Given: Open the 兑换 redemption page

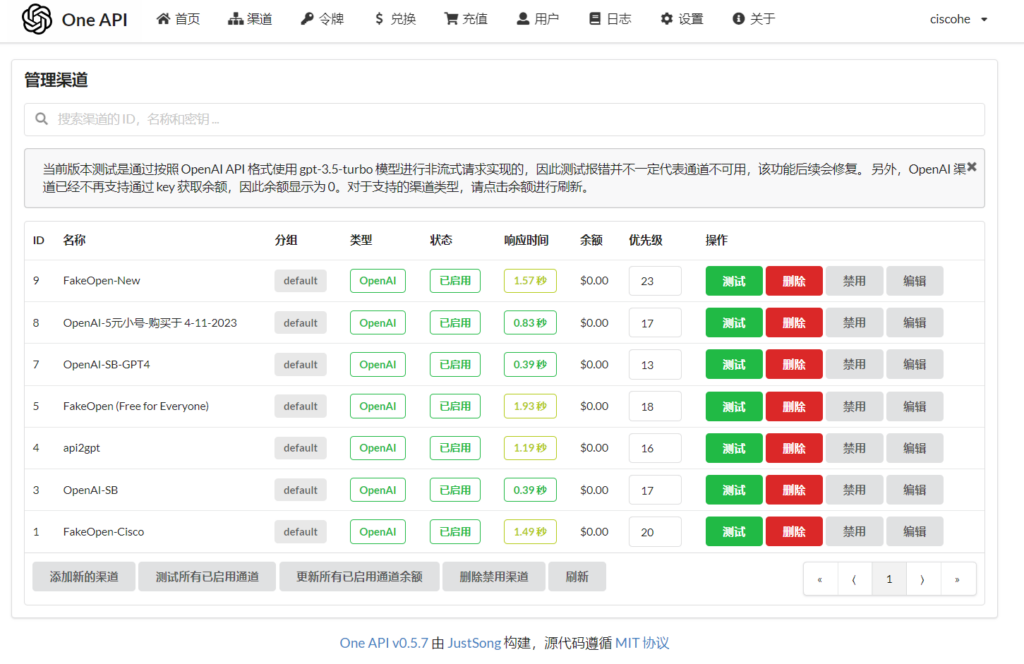Looking at the screenshot, I should click(394, 19).
